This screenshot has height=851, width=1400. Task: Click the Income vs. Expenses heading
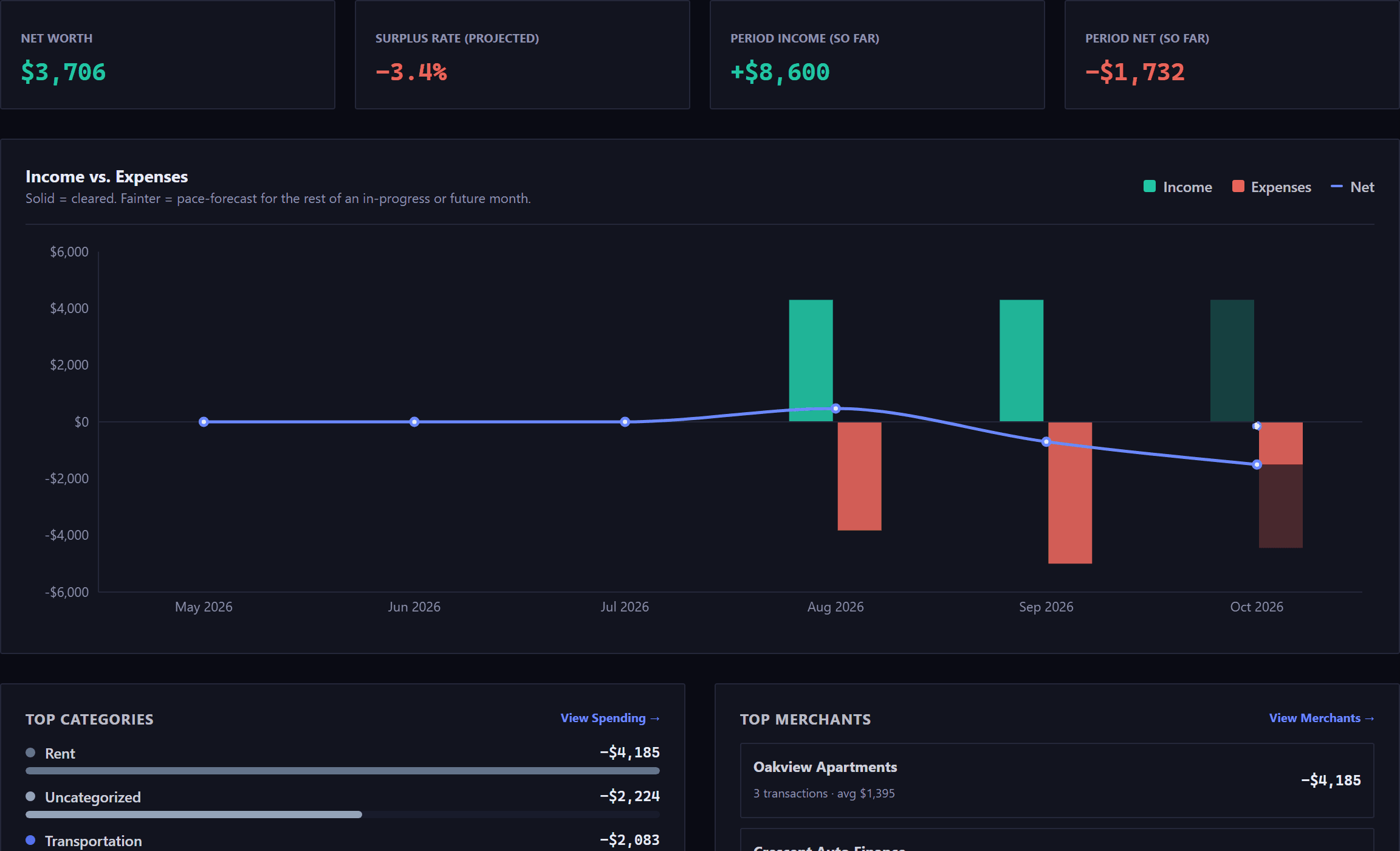(107, 176)
